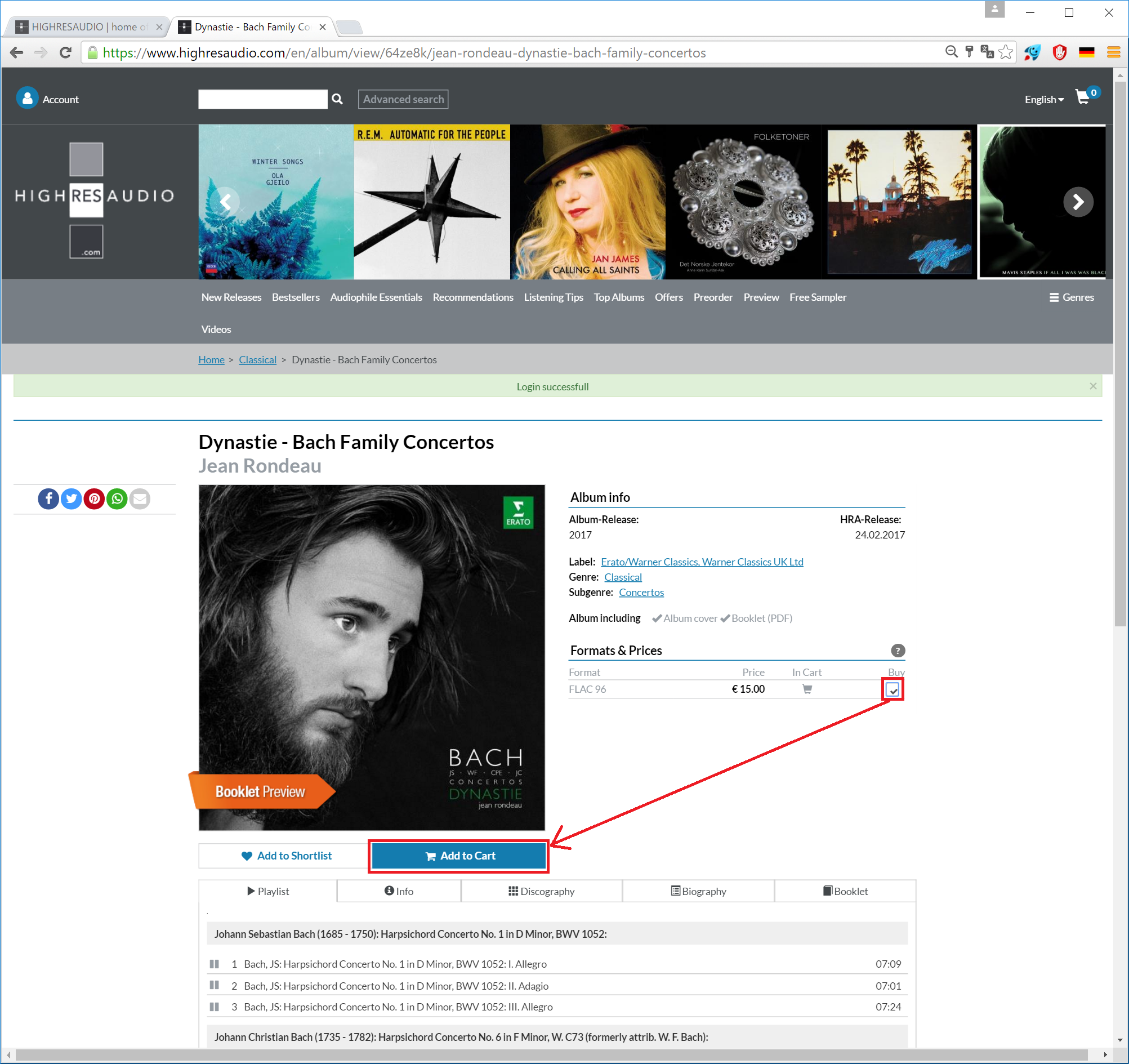The width and height of the screenshot is (1129, 1064).
Task: Open Videos menu item
Action: pyautogui.click(x=216, y=329)
